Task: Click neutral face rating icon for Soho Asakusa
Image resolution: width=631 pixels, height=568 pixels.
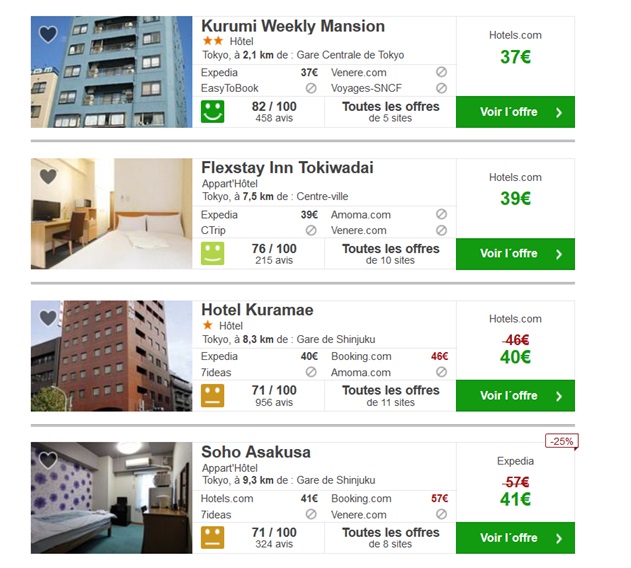Action: 212,538
